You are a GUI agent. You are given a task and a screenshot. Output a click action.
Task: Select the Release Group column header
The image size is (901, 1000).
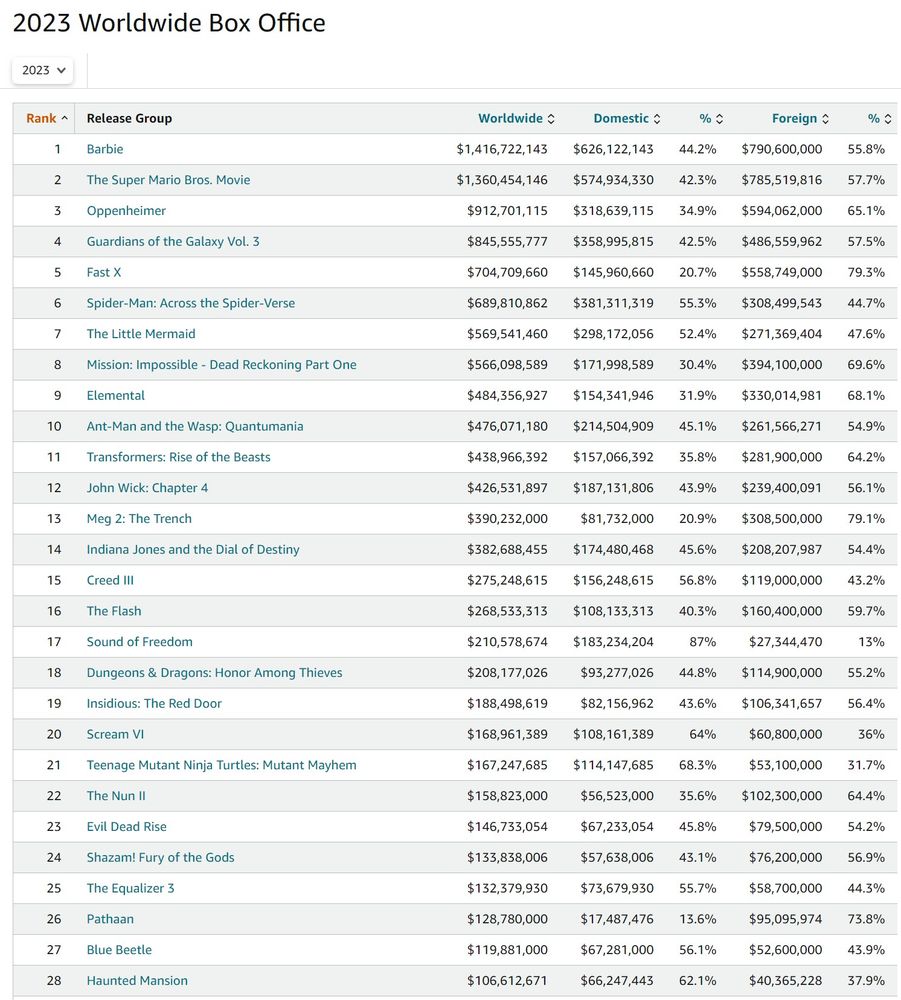[129, 119]
